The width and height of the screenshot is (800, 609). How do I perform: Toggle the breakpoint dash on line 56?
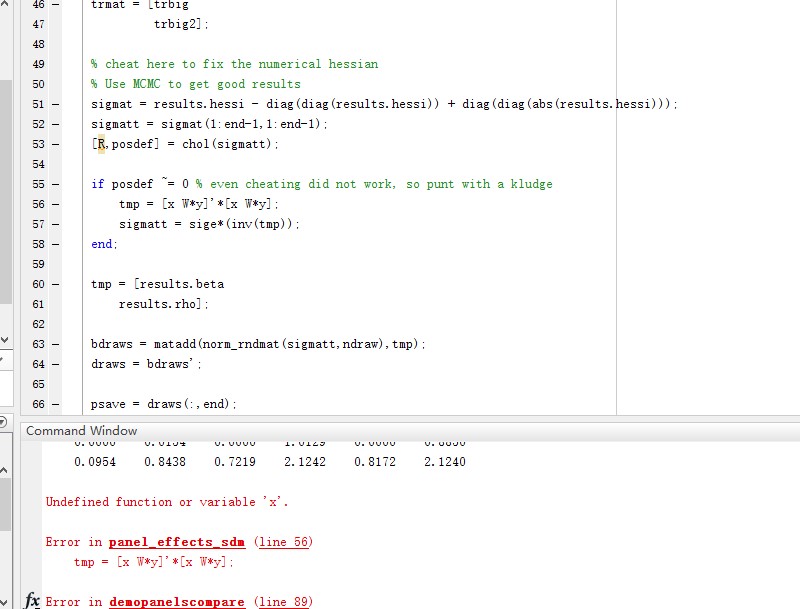54,204
